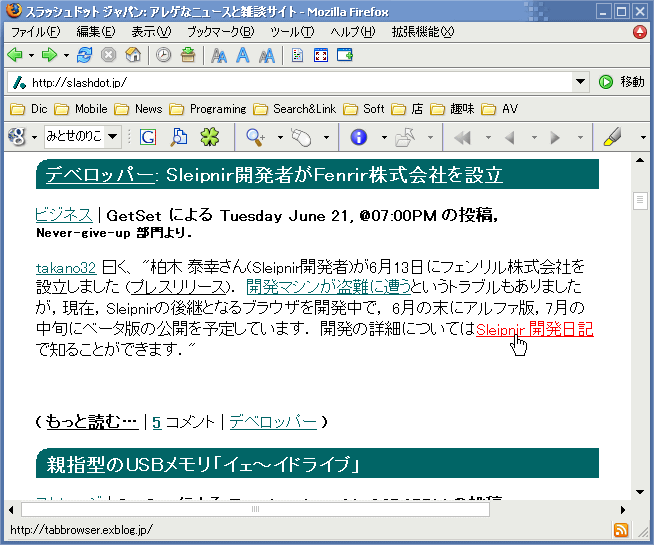Click the red adblock icon in the menu bar
The height and width of the screenshot is (545, 654).
(x=639, y=32)
